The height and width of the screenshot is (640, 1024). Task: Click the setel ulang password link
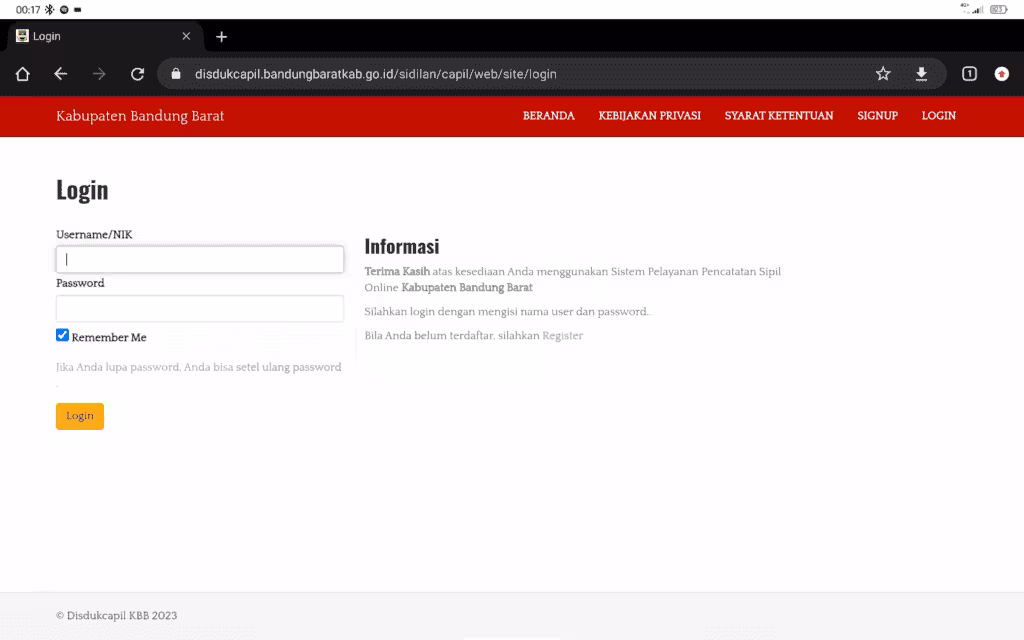(x=289, y=367)
